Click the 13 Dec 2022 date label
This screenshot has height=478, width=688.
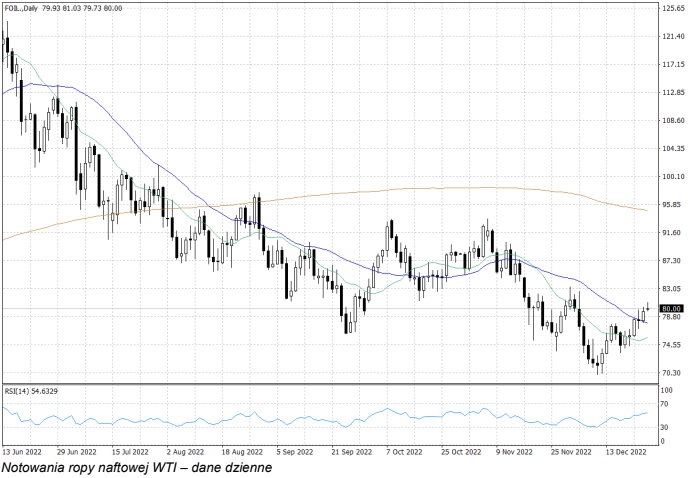click(625, 451)
